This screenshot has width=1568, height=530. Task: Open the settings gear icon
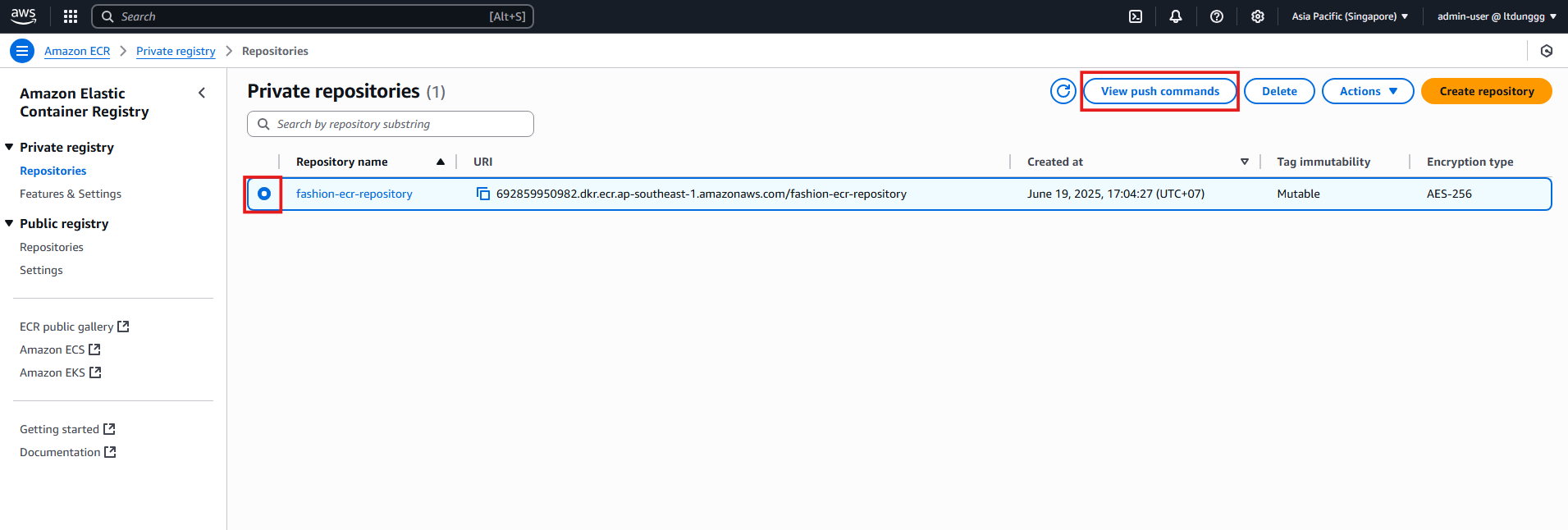click(x=1258, y=16)
